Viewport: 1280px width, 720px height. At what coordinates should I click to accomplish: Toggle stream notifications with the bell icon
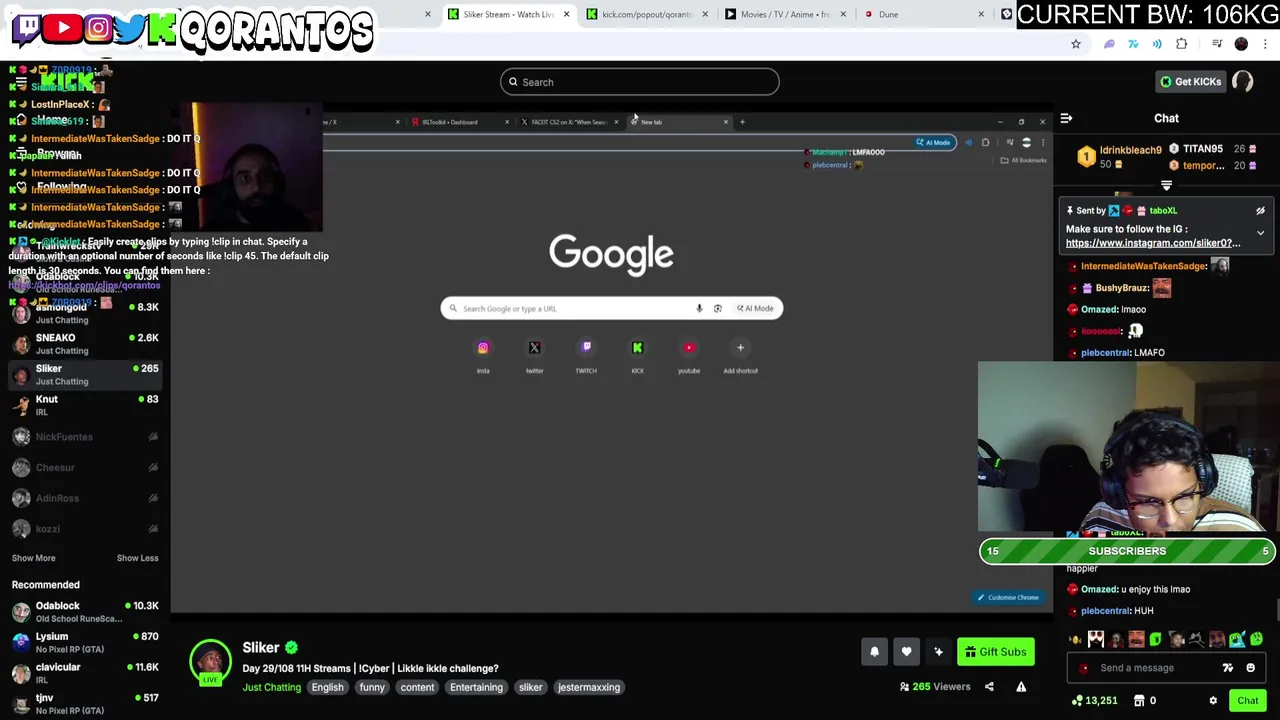874,652
